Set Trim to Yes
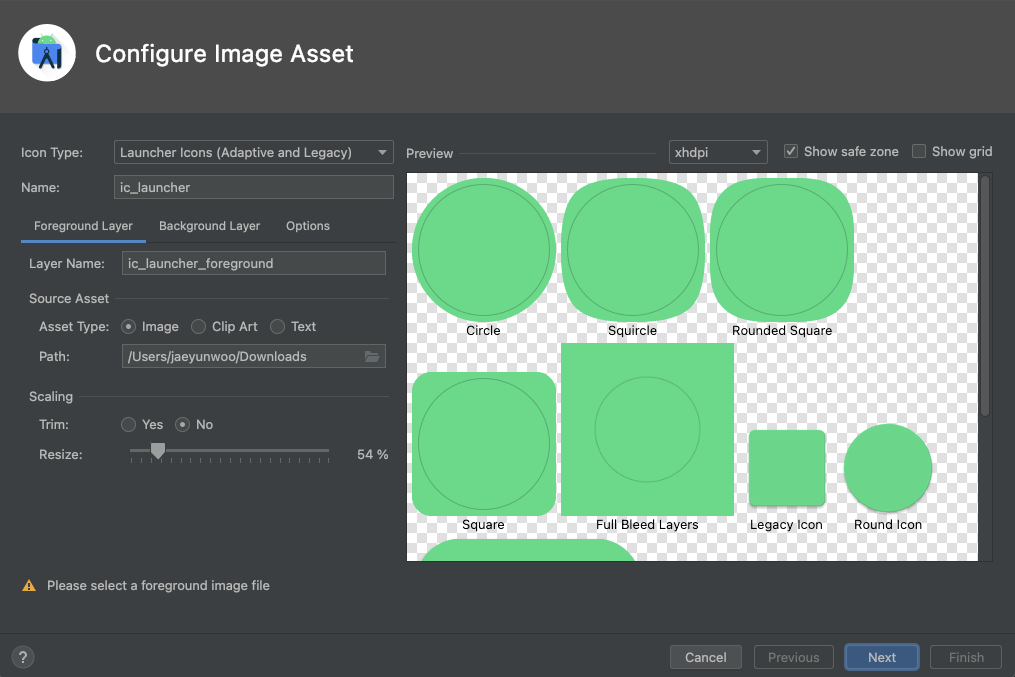 pos(128,424)
